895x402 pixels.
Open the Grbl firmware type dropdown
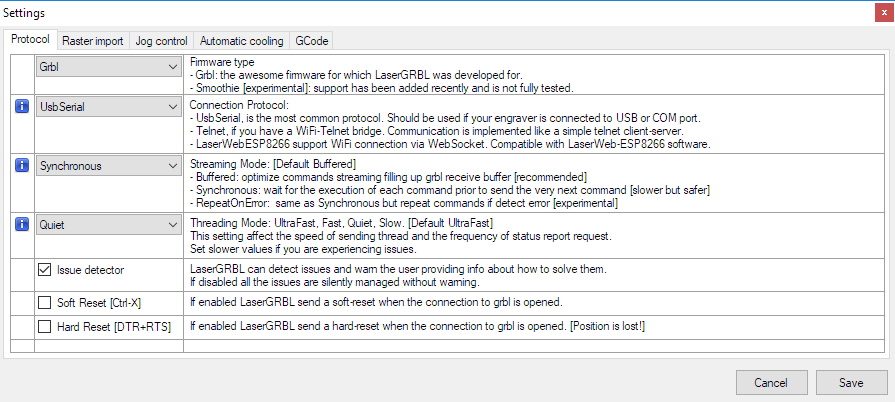click(109, 67)
